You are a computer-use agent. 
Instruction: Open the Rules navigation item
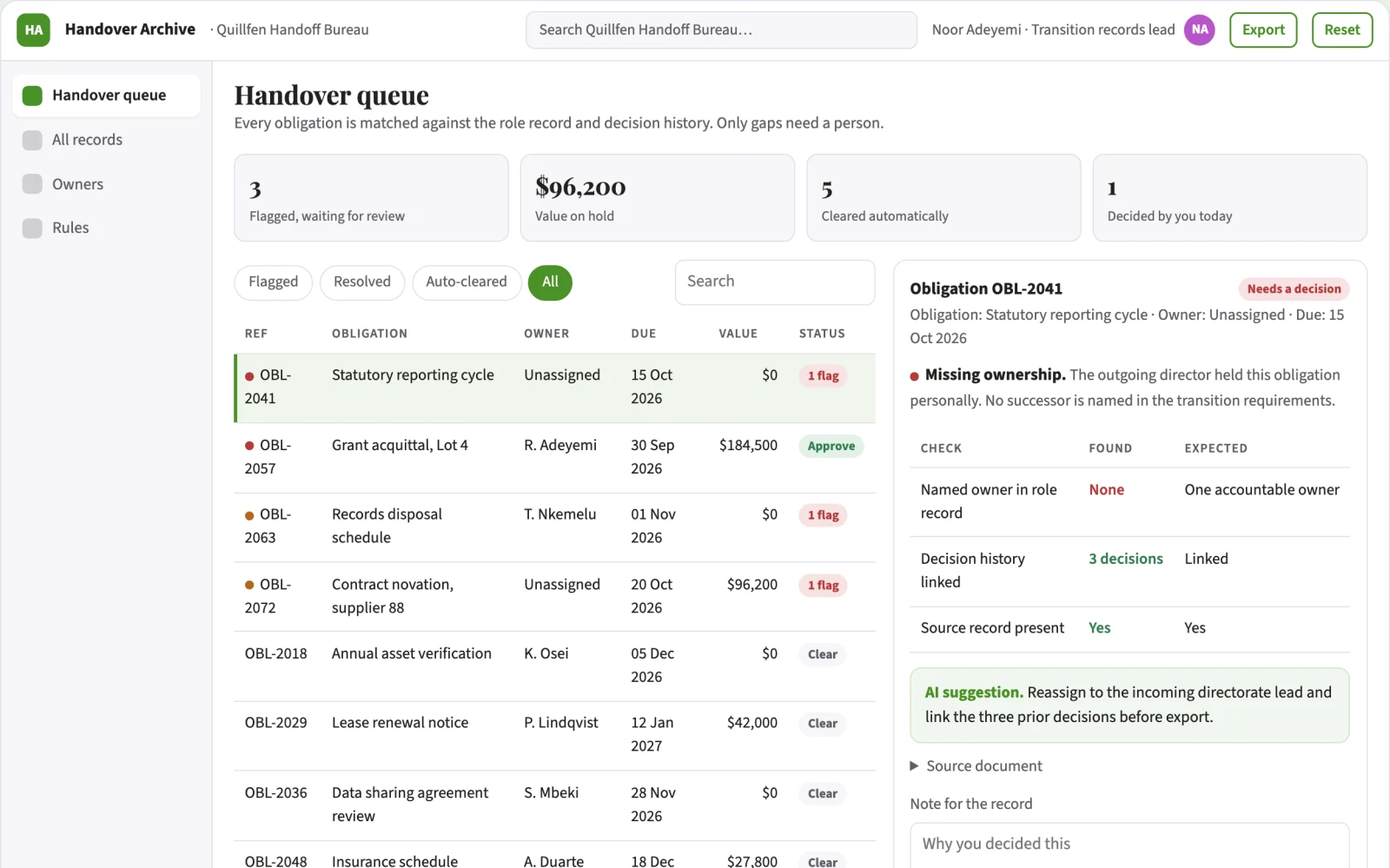[x=107, y=228]
